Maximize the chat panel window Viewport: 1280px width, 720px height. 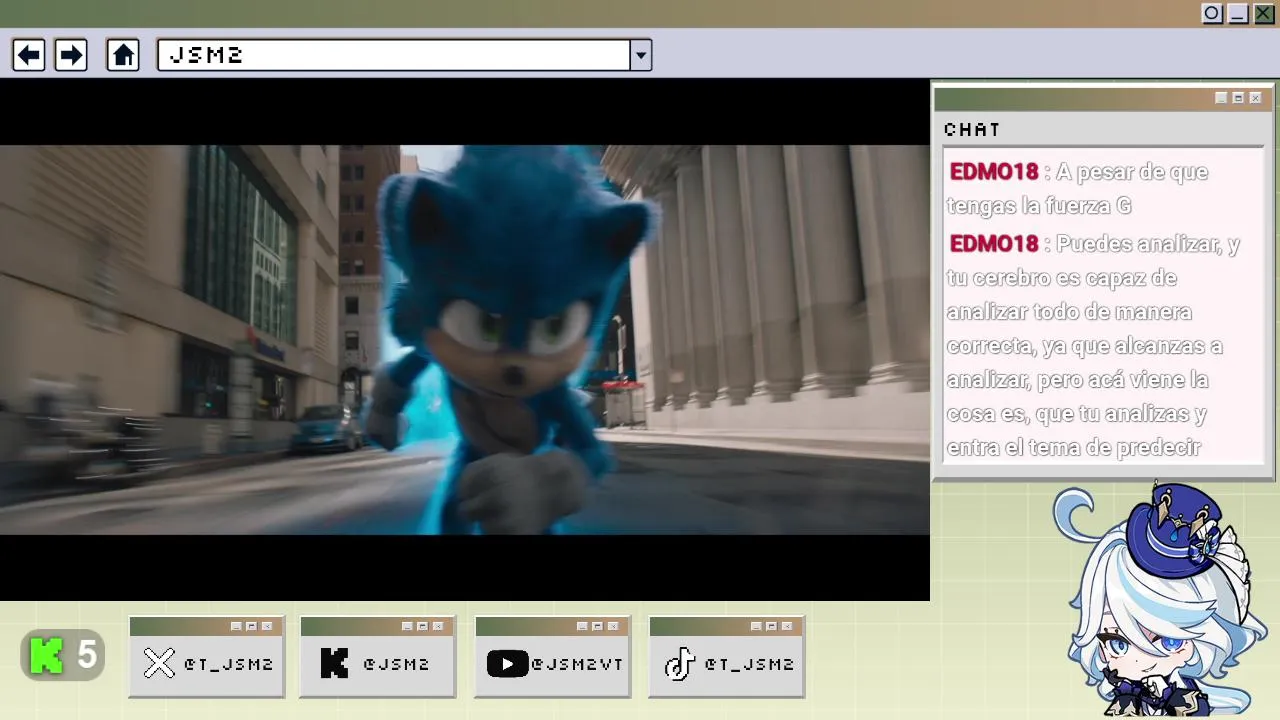point(1238,98)
